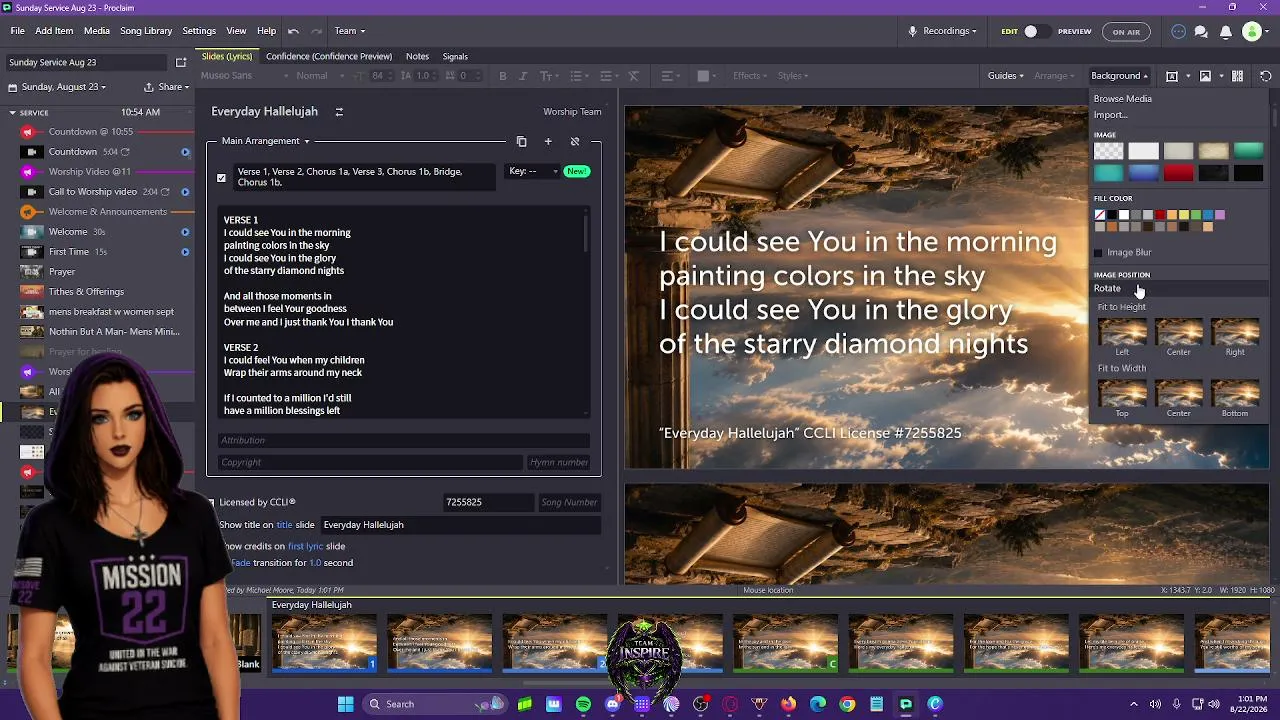Screen dimensions: 1280x720
Task: Click the reset slide circular arrow icon
Action: (1265, 76)
